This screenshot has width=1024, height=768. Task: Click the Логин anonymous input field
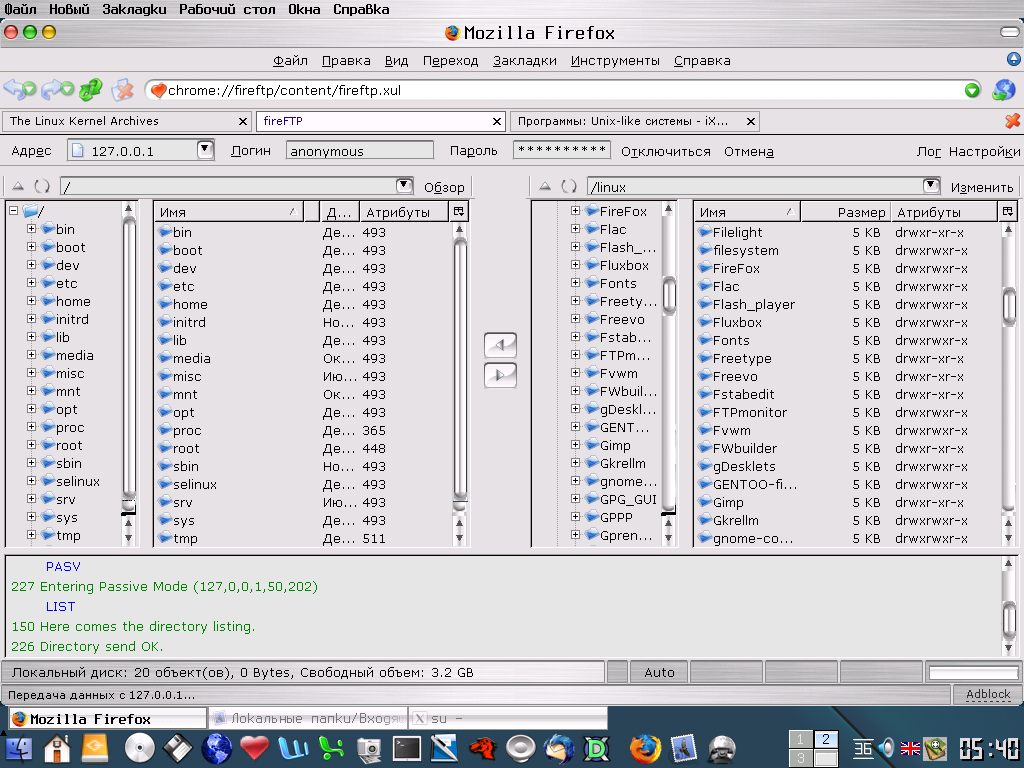(360, 151)
